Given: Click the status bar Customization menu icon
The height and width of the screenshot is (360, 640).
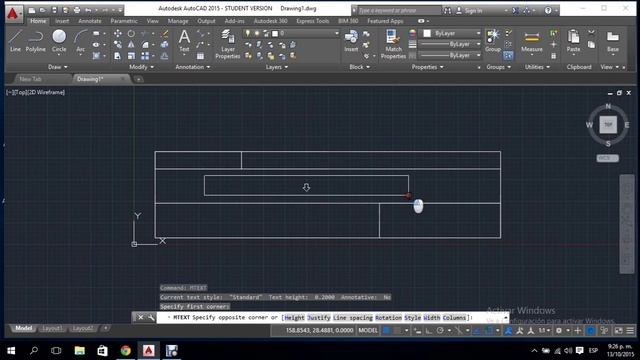Looking at the screenshot, I should (631, 331).
